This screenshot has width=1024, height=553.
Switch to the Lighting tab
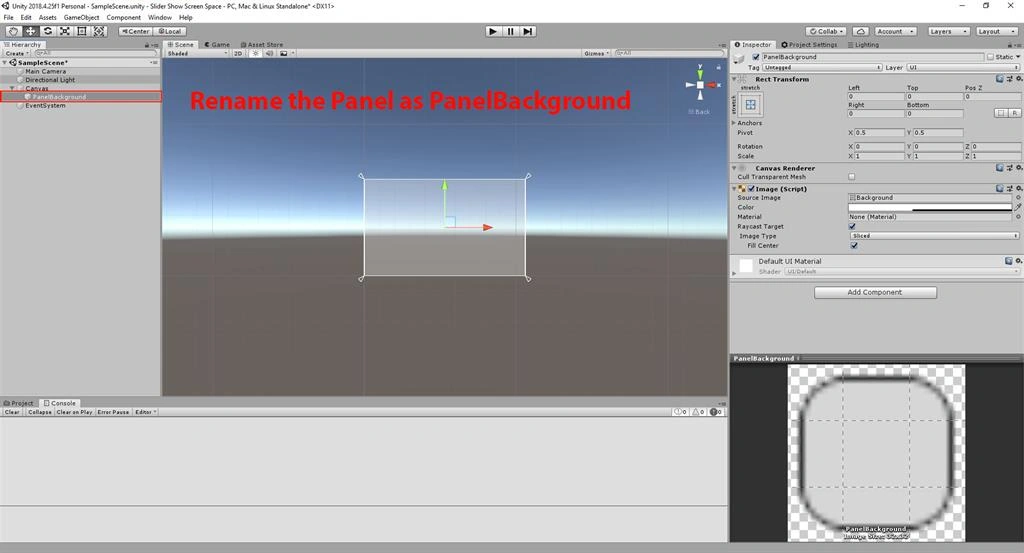click(x=863, y=44)
